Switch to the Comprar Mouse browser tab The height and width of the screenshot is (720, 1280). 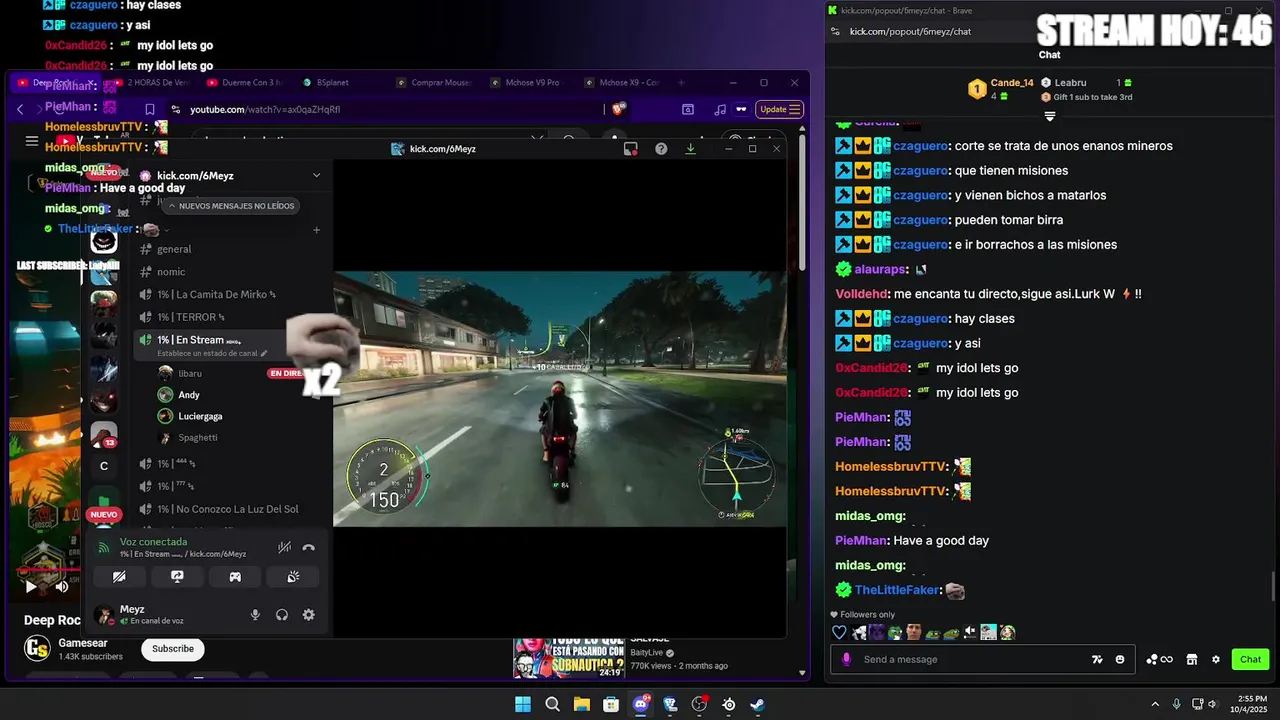click(x=432, y=82)
